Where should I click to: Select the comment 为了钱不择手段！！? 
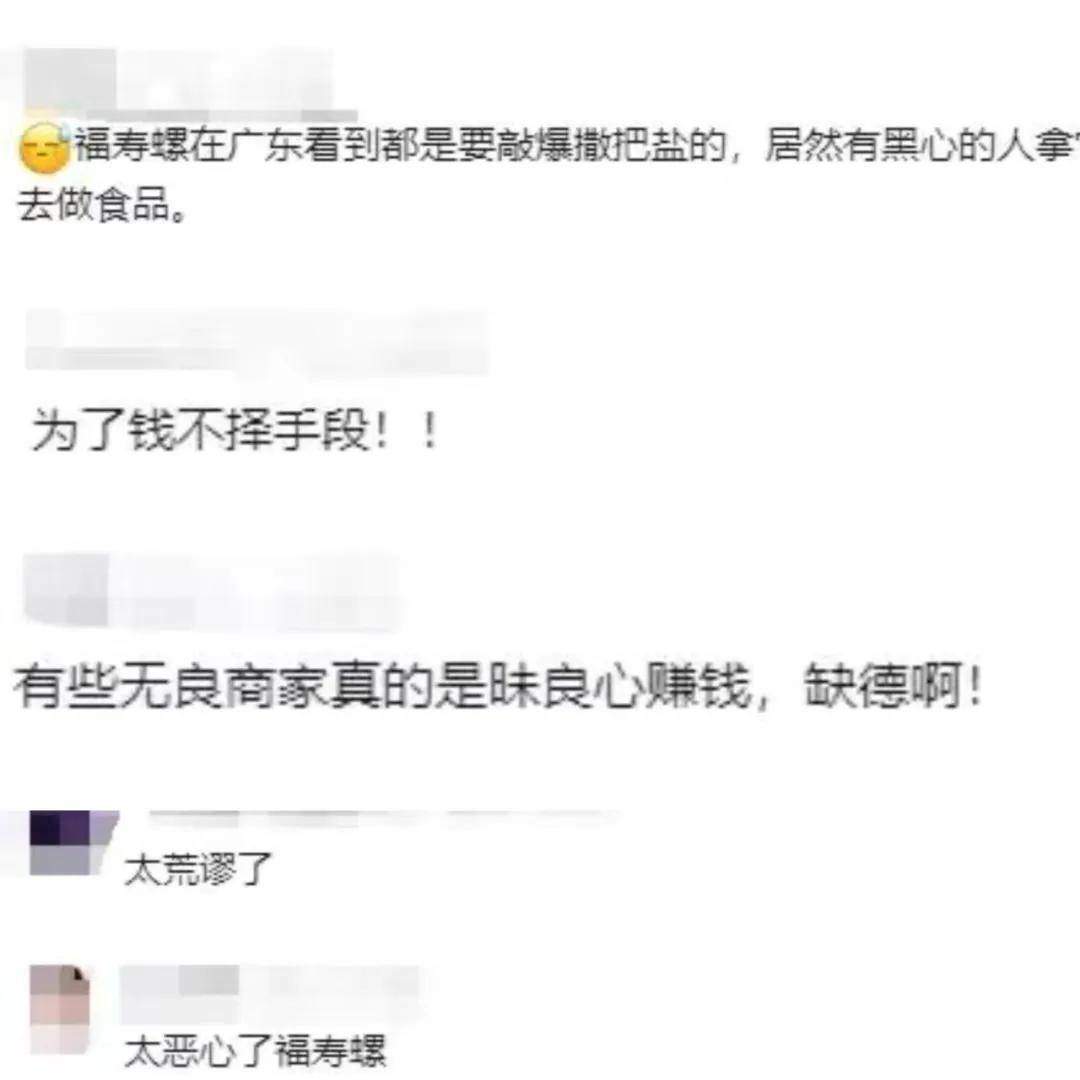(234, 430)
